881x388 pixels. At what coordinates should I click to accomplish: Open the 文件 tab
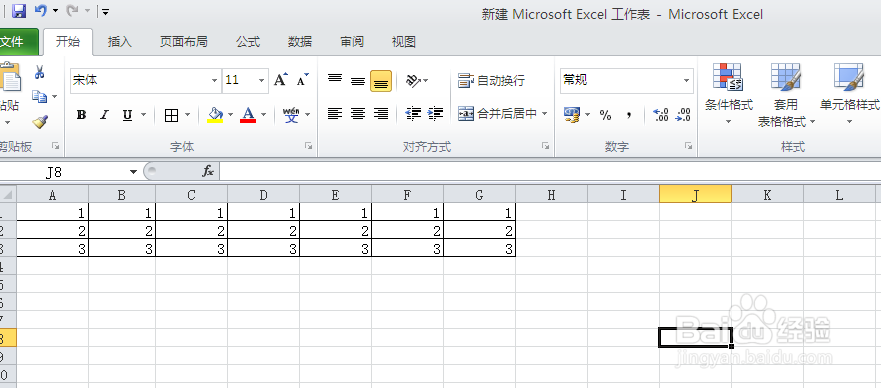(17, 42)
